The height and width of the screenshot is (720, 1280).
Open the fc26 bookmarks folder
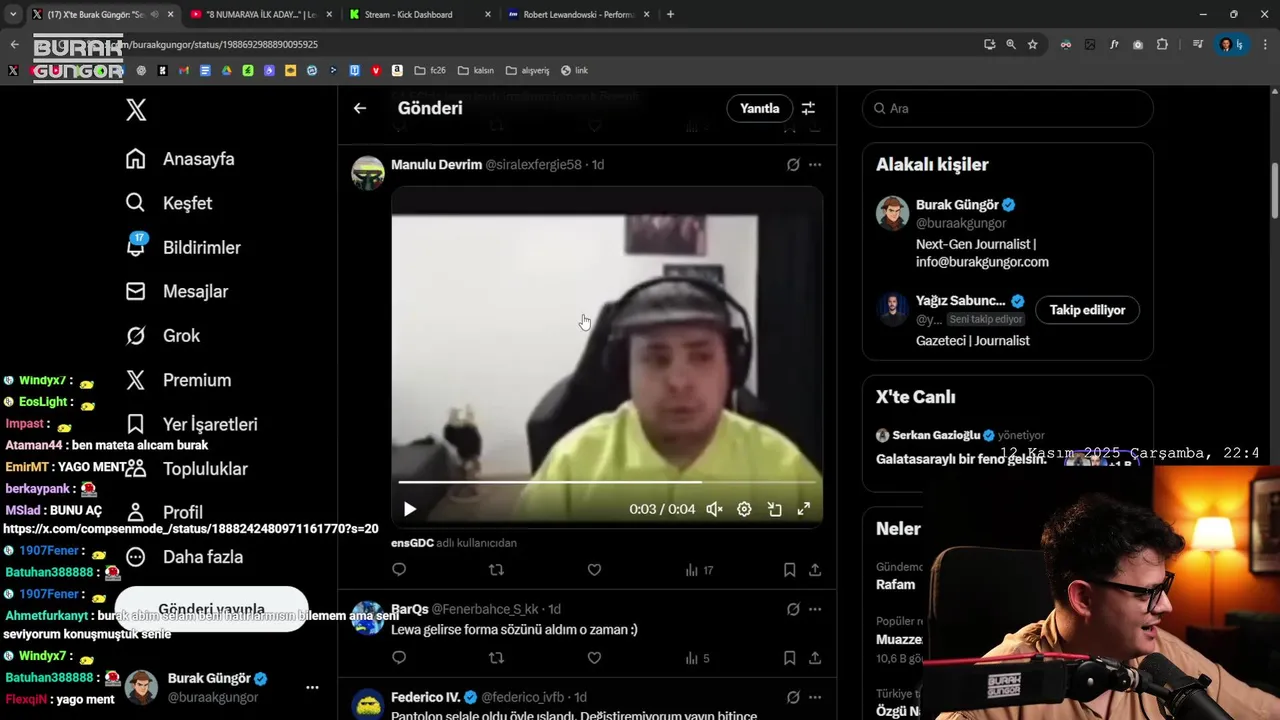tap(429, 70)
